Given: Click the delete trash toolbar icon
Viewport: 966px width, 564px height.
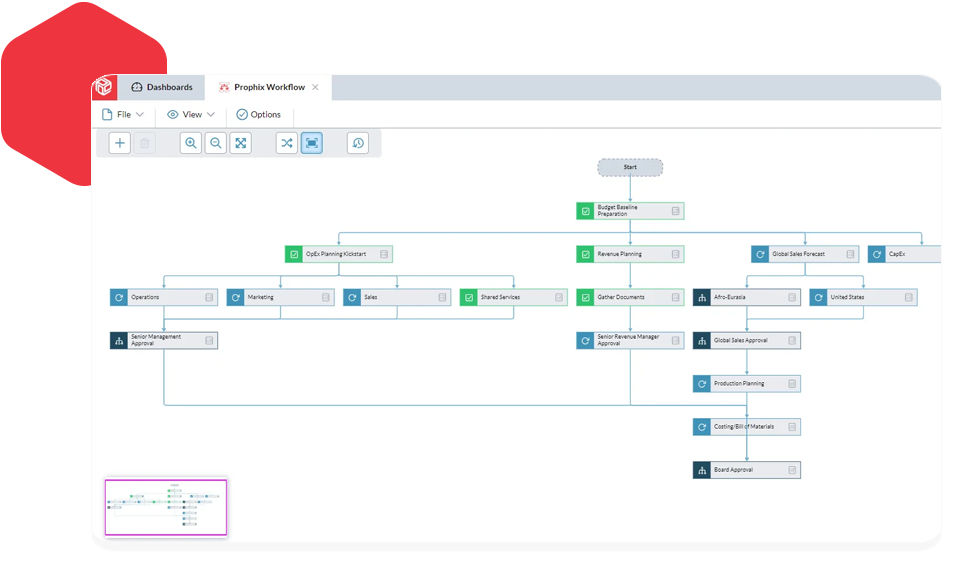Looking at the screenshot, I should tap(145, 143).
